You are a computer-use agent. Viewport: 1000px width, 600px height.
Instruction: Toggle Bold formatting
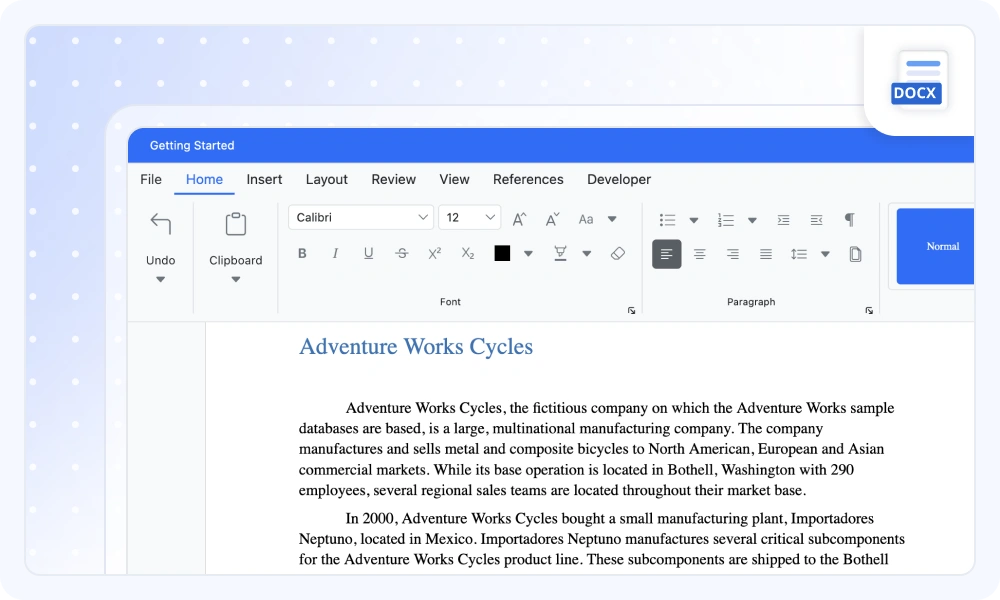tap(302, 254)
